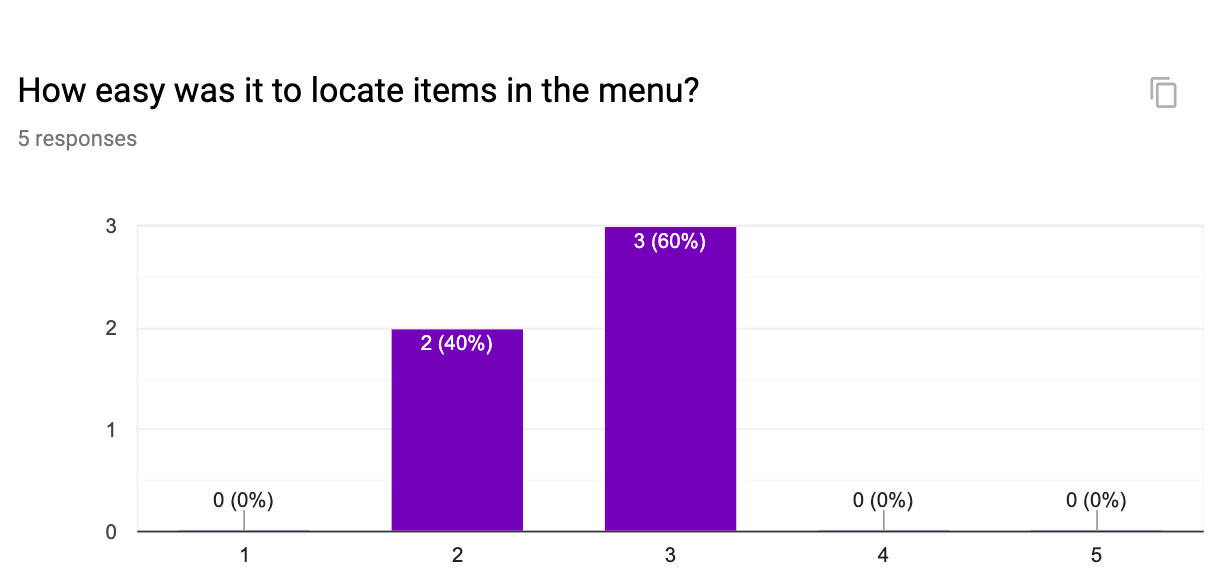Click y-axis value 1

pyautogui.click(x=111, y=430)
